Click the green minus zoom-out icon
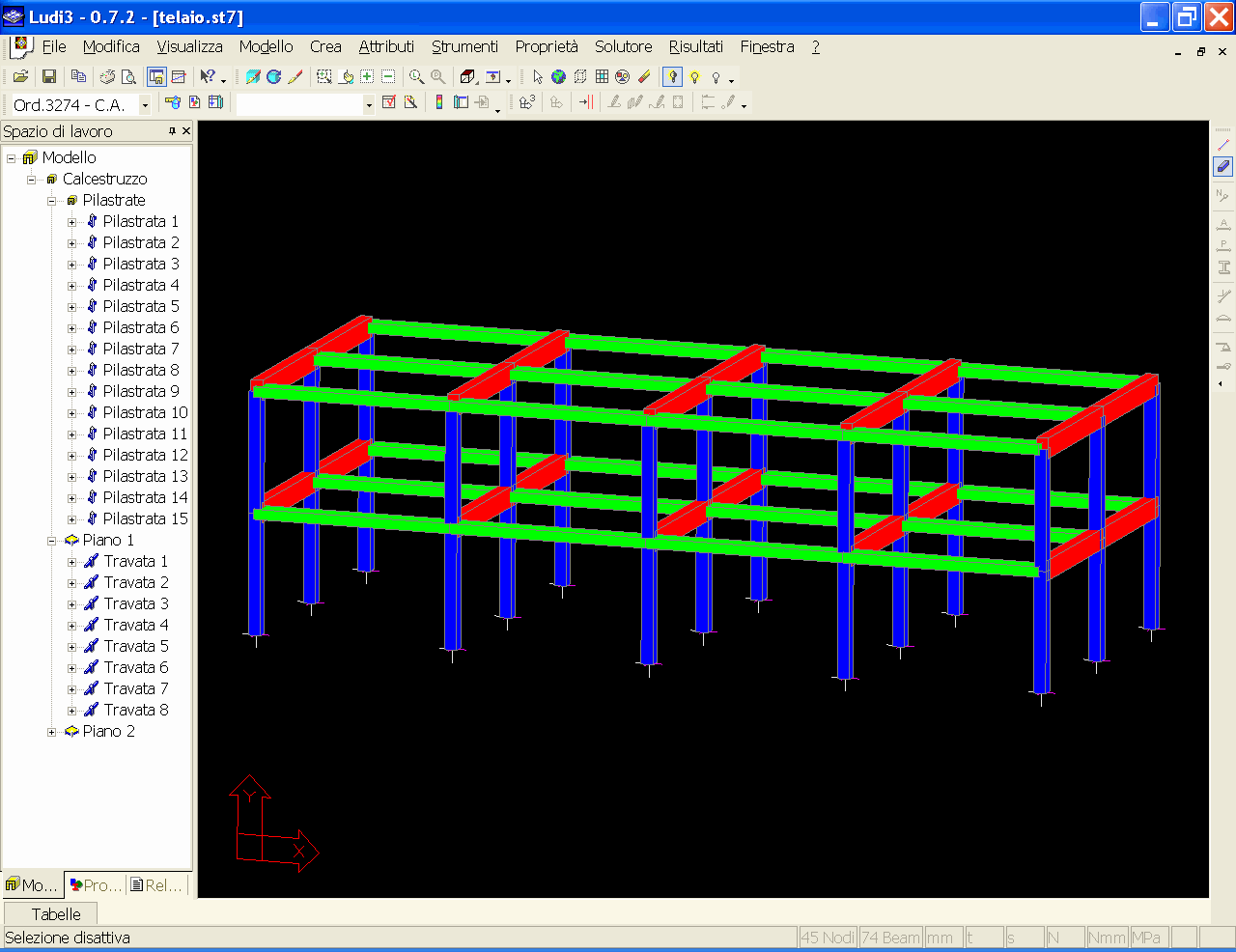The height and width of the screenshot is (952, 1236). point(388,76)
